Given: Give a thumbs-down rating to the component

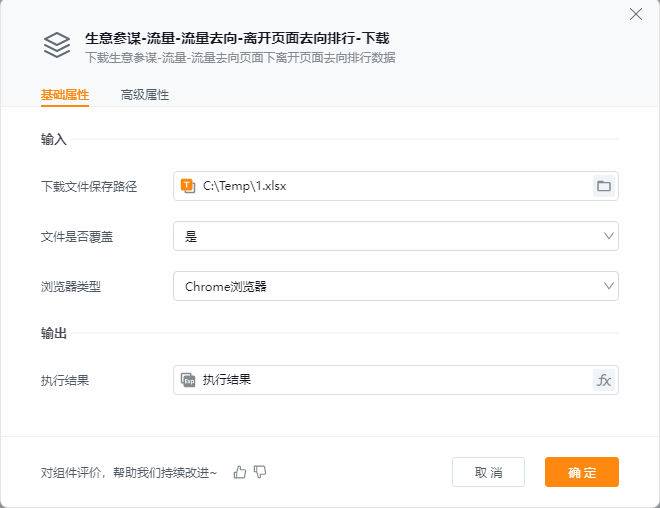Looking at the screenshot, I should [x=260, y=472].
